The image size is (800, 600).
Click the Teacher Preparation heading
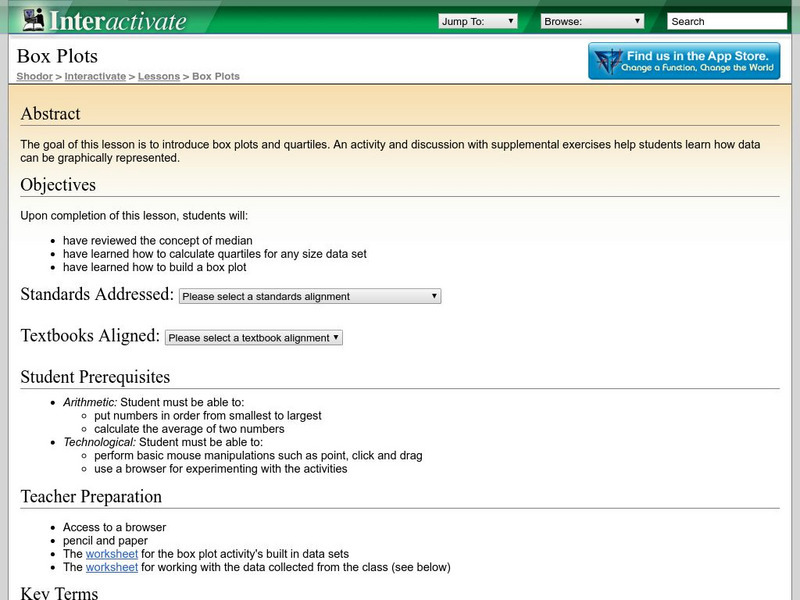coord(91,496)
